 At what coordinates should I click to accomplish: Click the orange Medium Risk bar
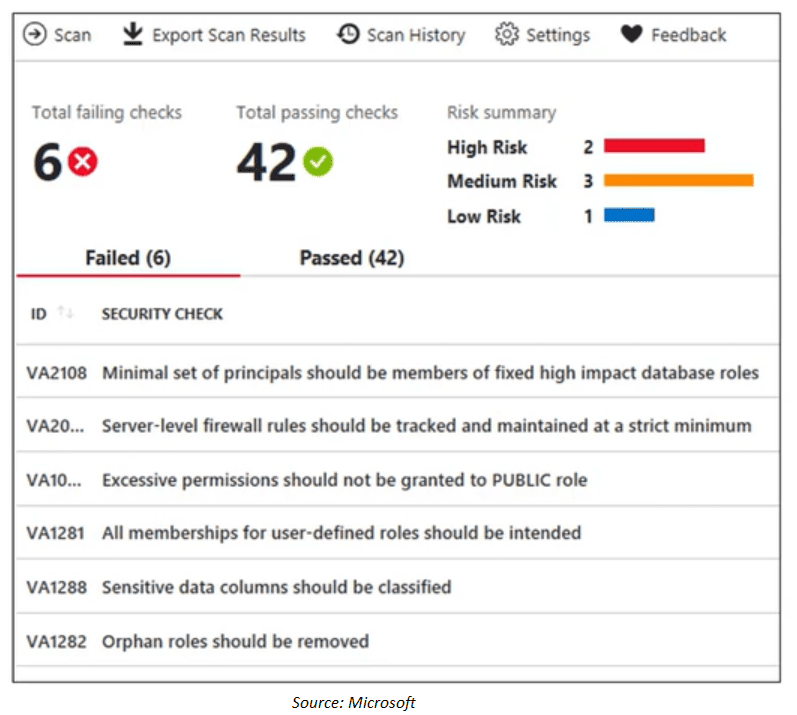point(678,181)
